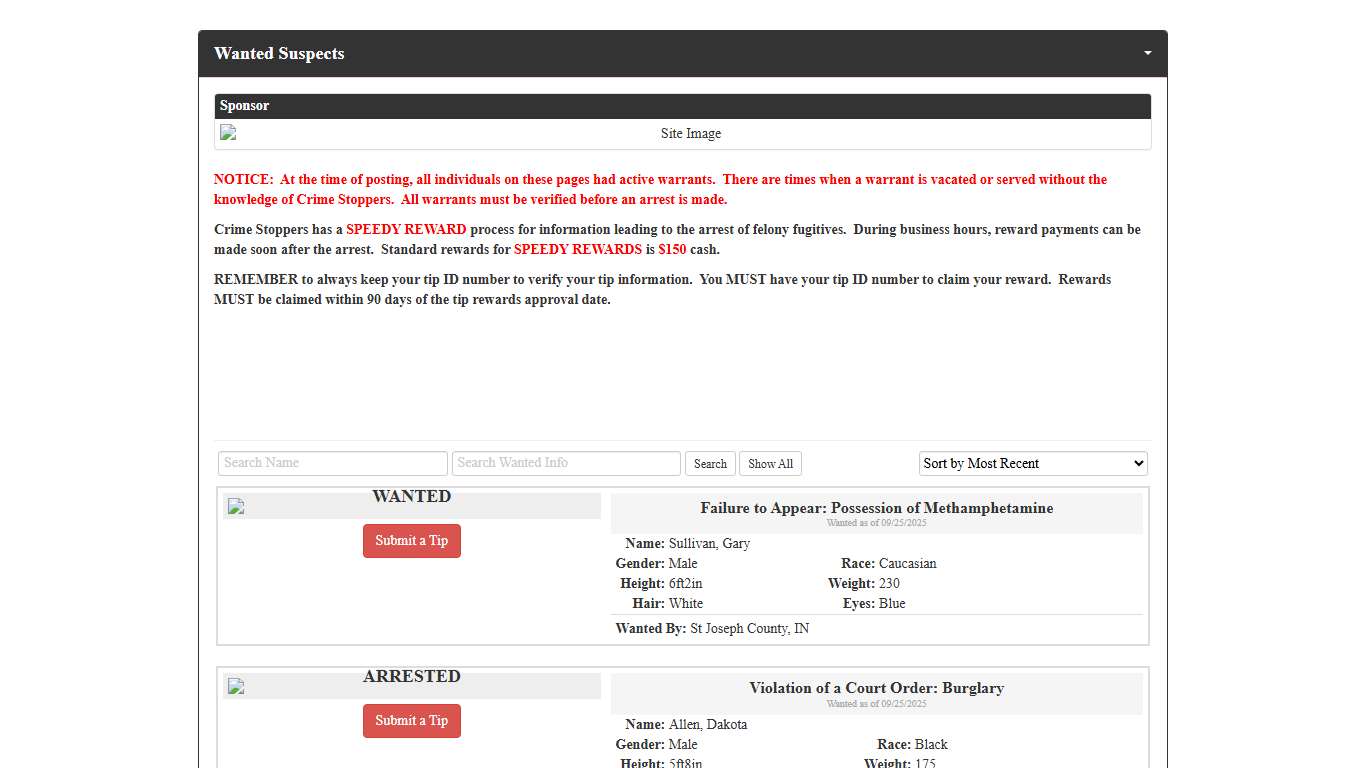1366x768 pixels.
Task: Focus the Search Wanted Info field
Action: pyautogui.click(x=566, y=463)
